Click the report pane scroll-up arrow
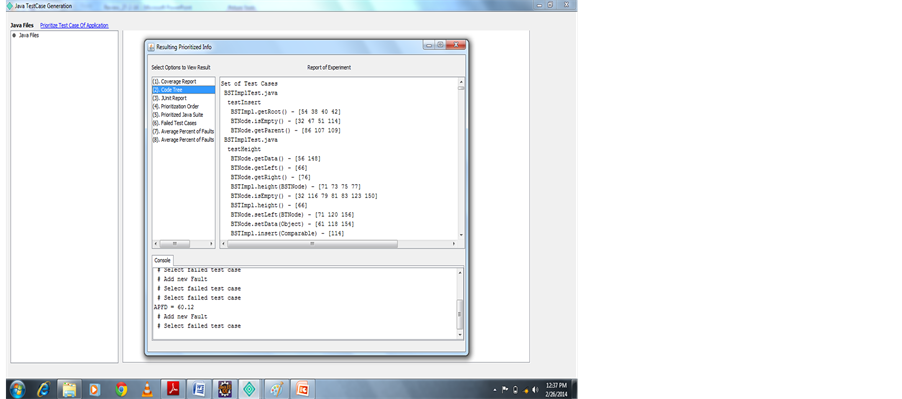This screenshot has height=399, width=902. [x=461, y=82]
